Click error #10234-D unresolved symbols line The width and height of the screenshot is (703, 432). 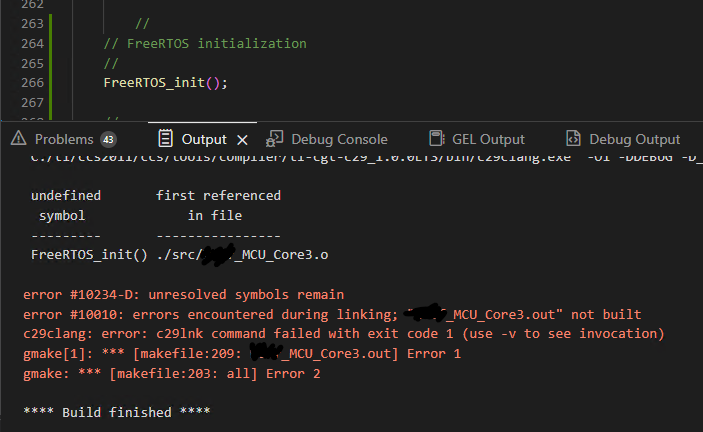[x=183, y=294]
